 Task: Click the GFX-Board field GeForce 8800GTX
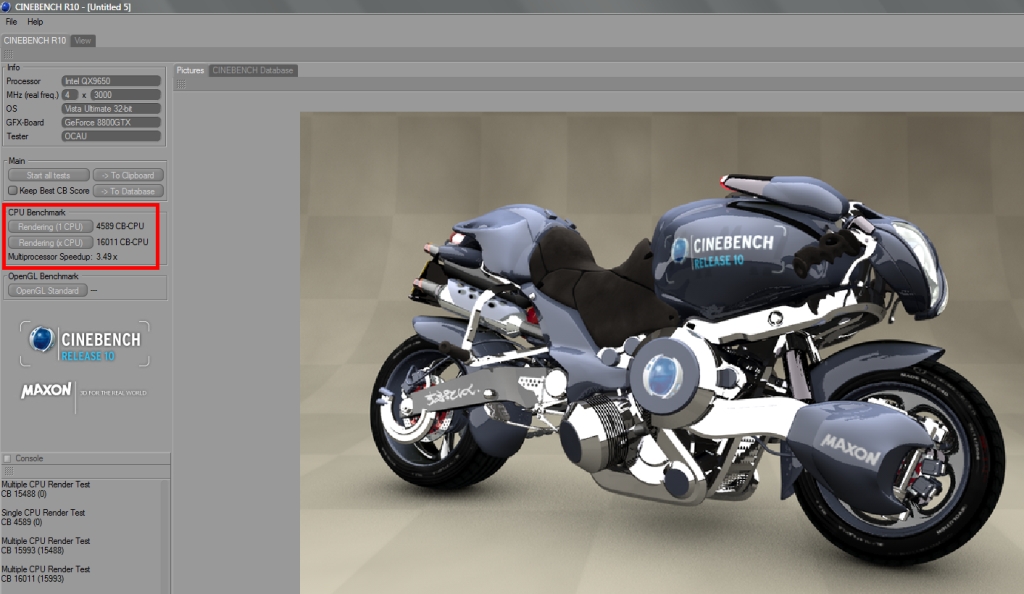[111, 122]
